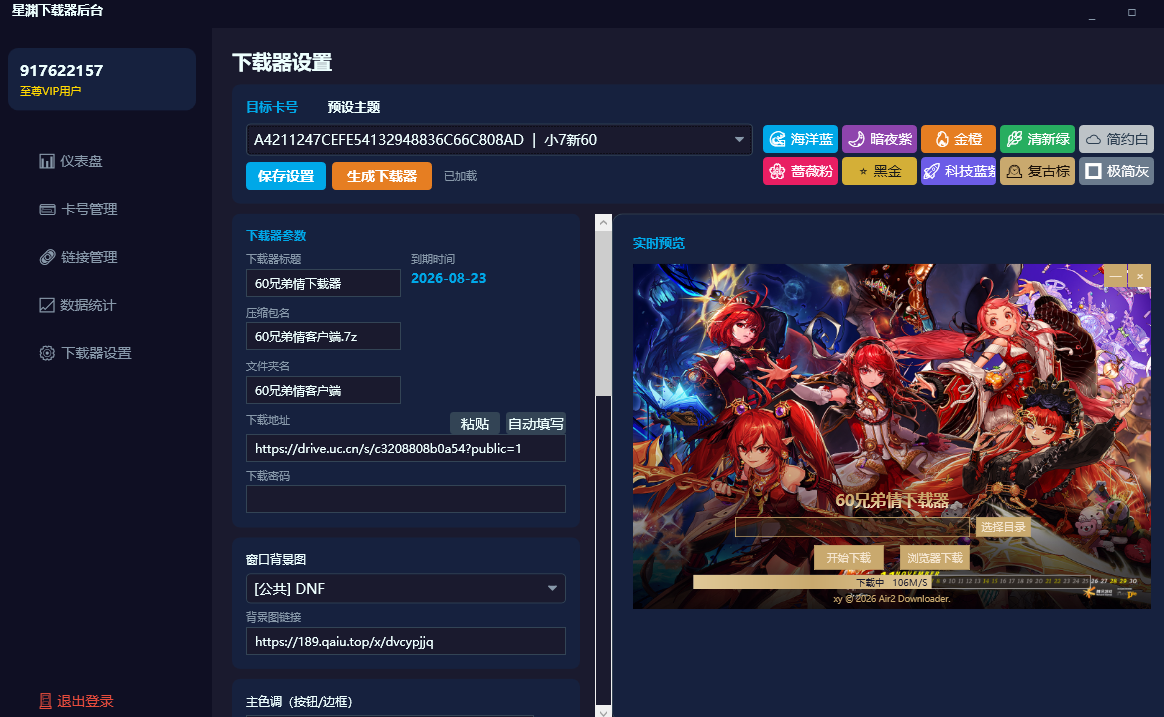1164x717 pixels.
Task: Minimize the 星渊下载器后台 window
Action: 1092,13
